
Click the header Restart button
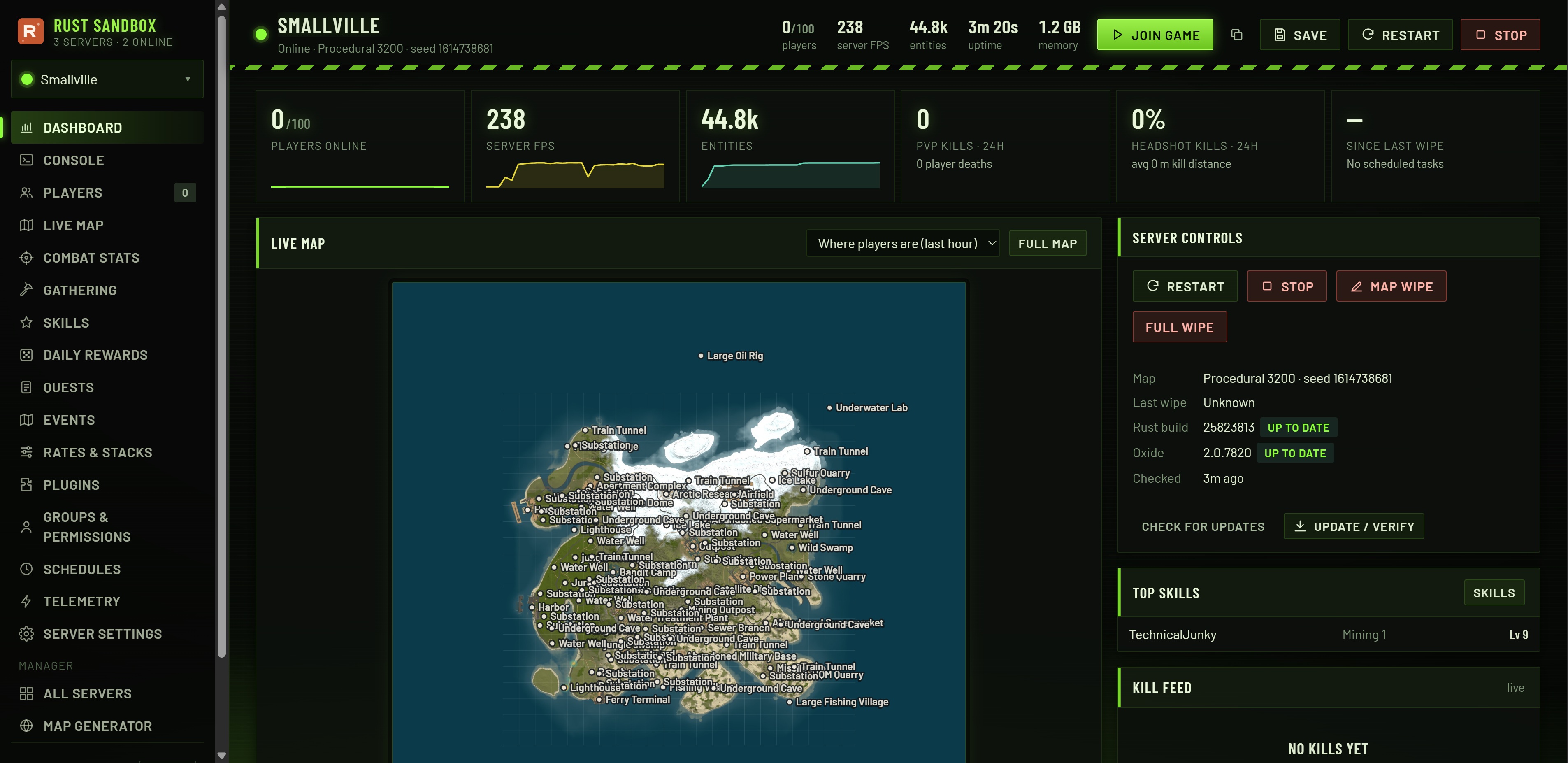coord(1400,35)
